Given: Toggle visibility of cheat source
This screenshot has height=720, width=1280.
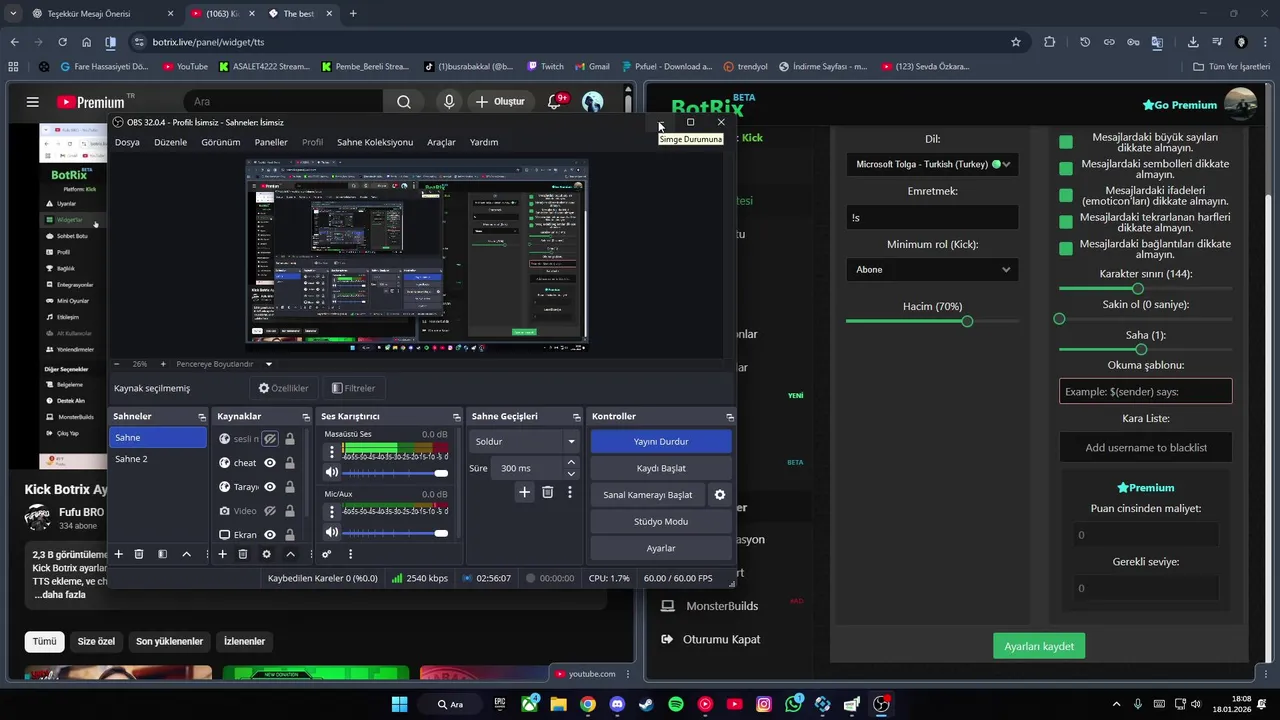Looking at the screenshot, I should pyautogui.click(x=270, y=463).
